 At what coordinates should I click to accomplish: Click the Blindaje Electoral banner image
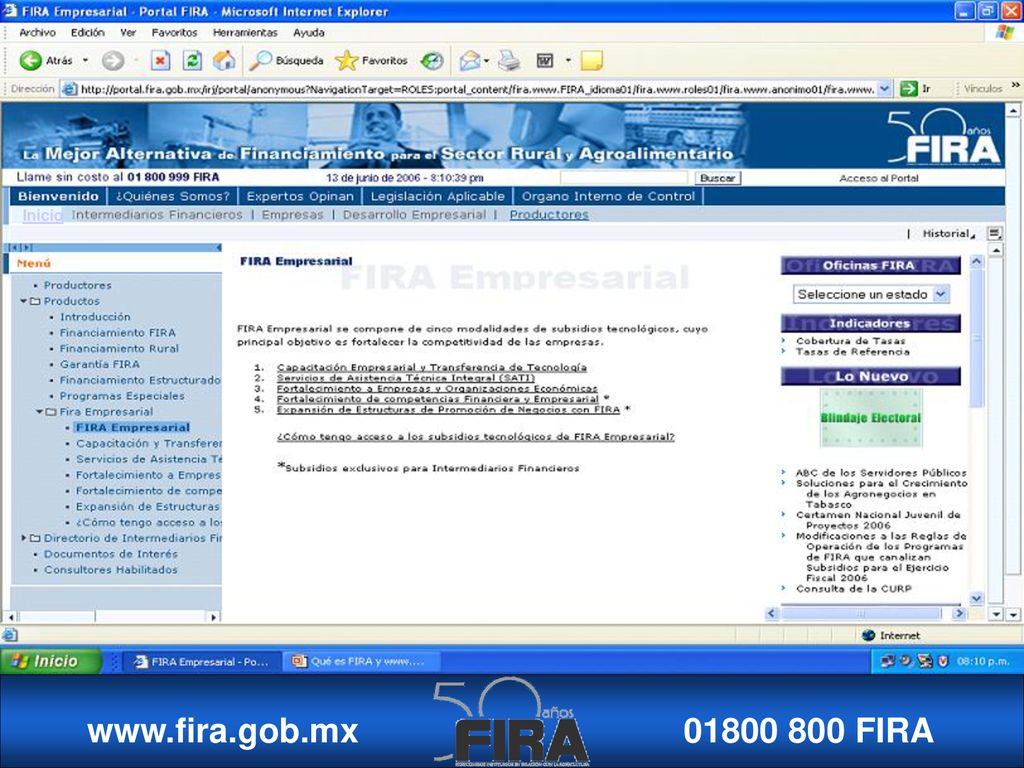tap(871, 418)
